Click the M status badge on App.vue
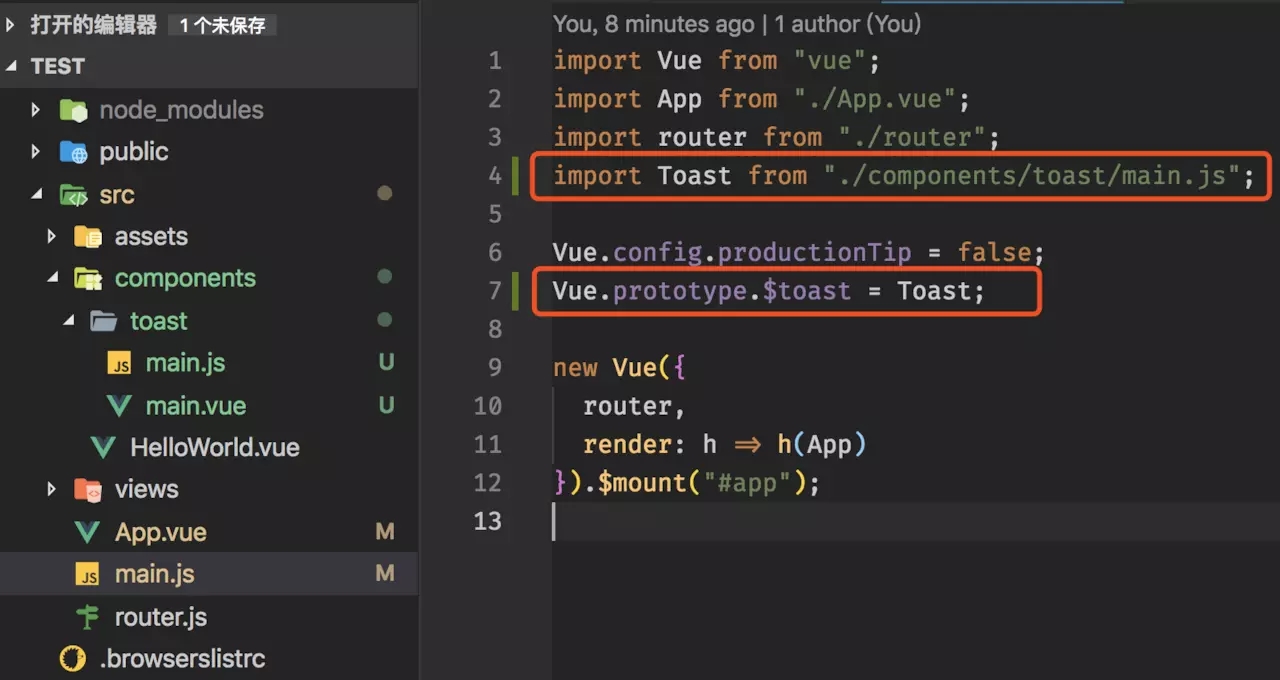 [x=385, y=532]
